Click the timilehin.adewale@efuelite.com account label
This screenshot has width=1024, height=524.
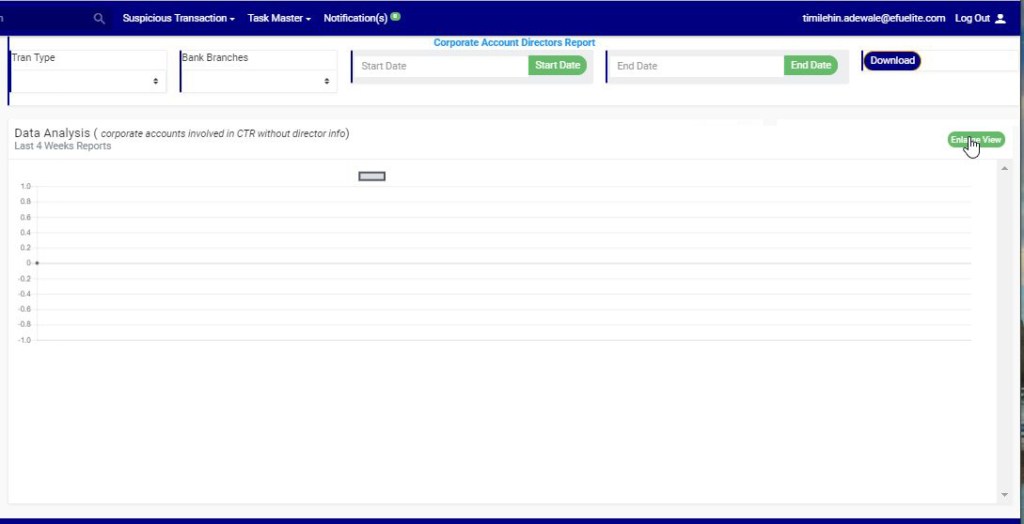point(873,18)
